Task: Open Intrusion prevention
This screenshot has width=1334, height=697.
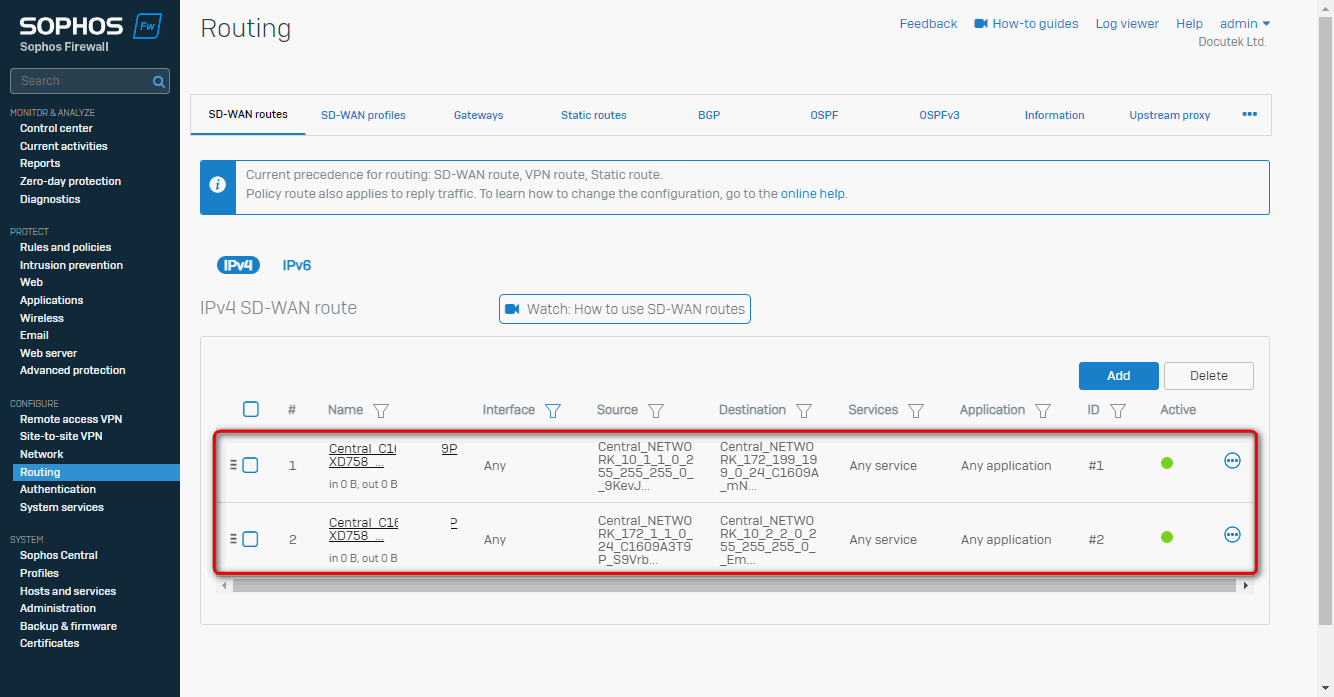Action: [71, 265]
